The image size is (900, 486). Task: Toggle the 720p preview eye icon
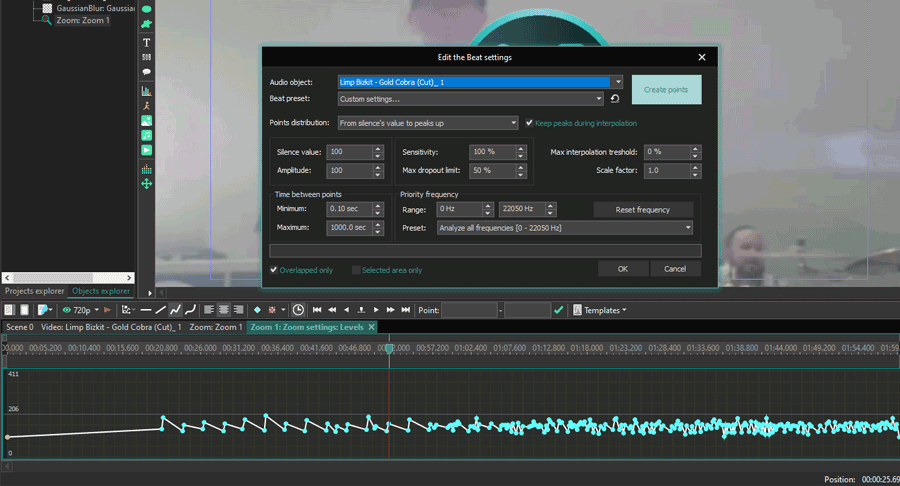point(67,310)
